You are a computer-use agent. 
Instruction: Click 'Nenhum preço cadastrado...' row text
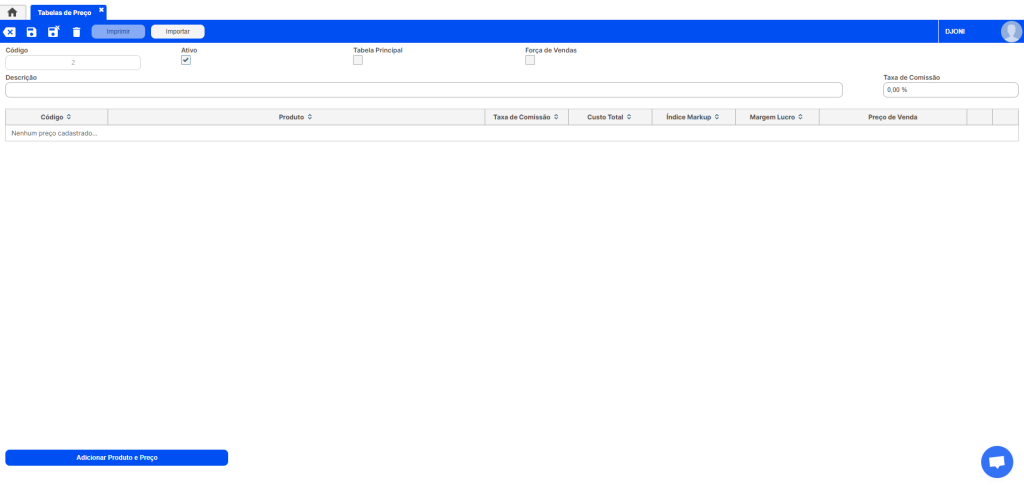pos(54,133)
